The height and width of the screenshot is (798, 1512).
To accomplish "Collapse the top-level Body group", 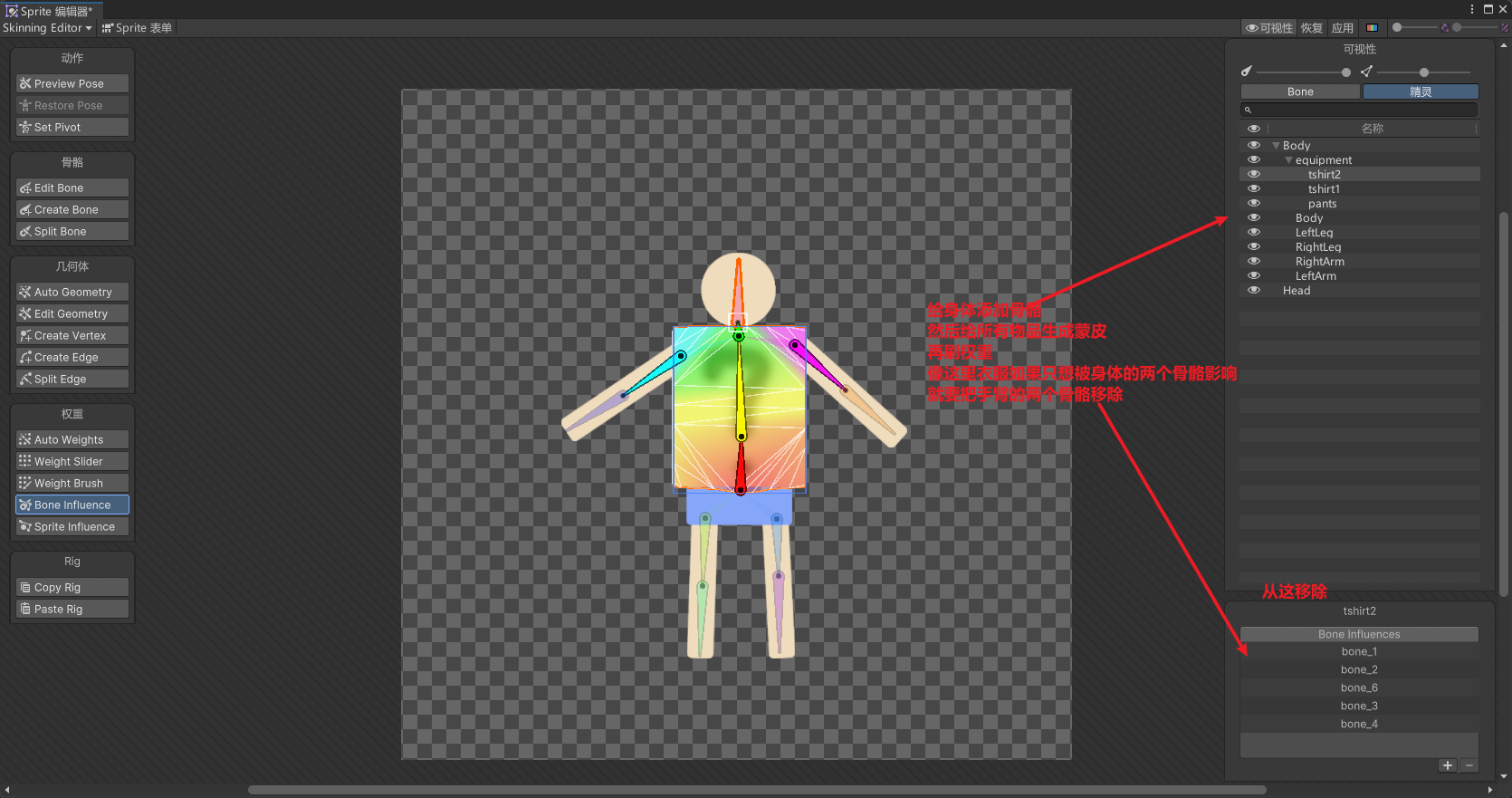I will tap(1276, 146).
